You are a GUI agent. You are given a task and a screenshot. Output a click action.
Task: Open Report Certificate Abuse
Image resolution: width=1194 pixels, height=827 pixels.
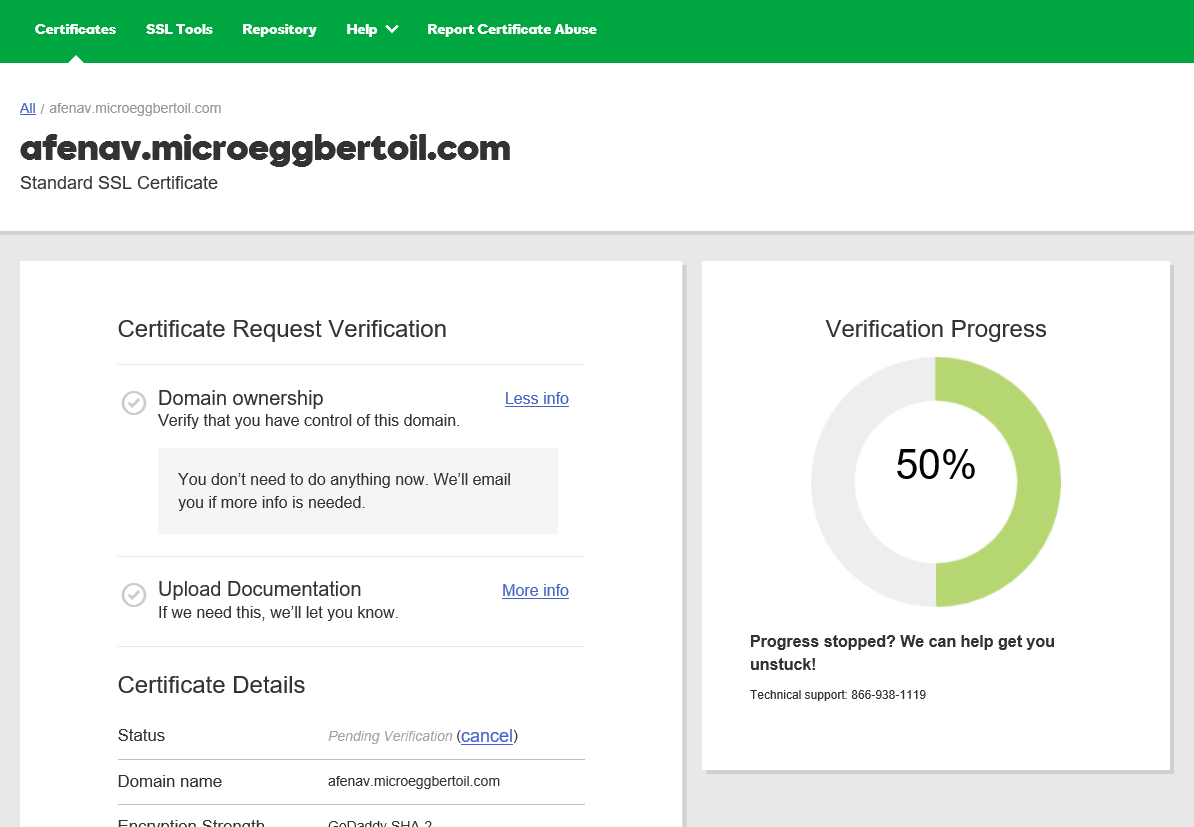coord(511,30)
